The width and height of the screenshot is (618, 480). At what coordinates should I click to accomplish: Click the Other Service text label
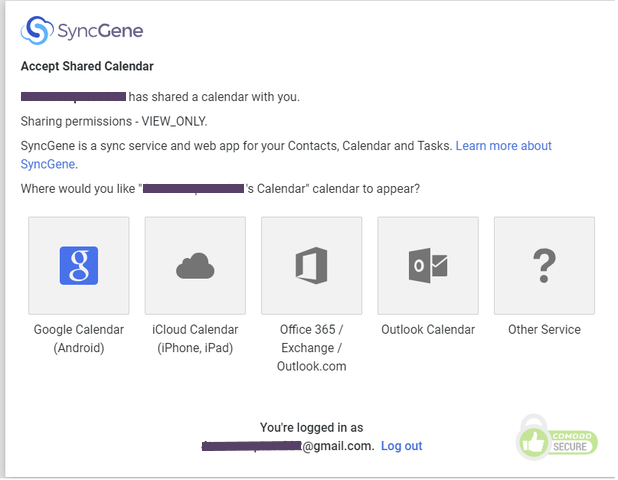pyautogui.click(x=544, y=330)
